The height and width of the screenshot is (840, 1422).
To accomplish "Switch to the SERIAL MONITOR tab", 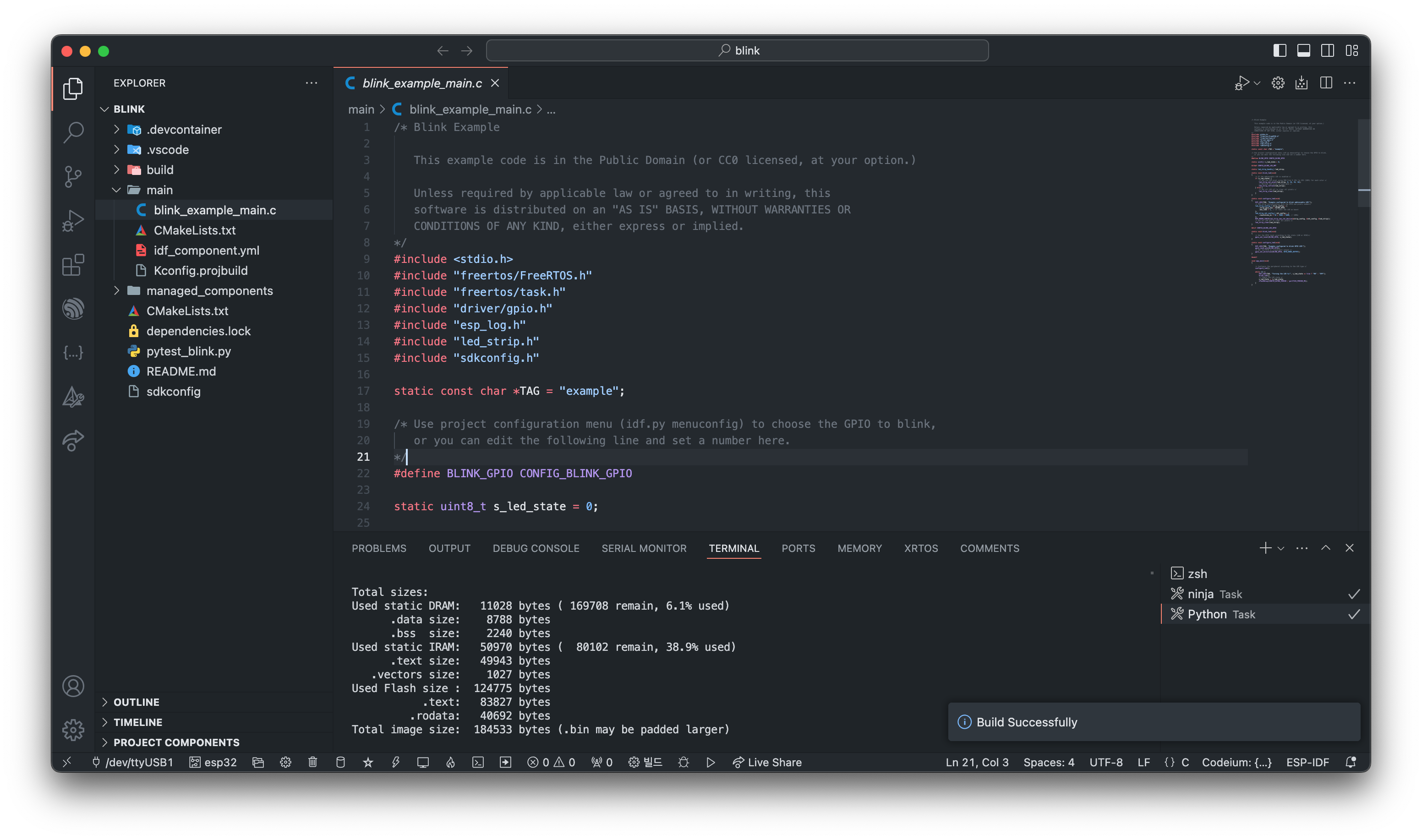I will pos(644,549).
